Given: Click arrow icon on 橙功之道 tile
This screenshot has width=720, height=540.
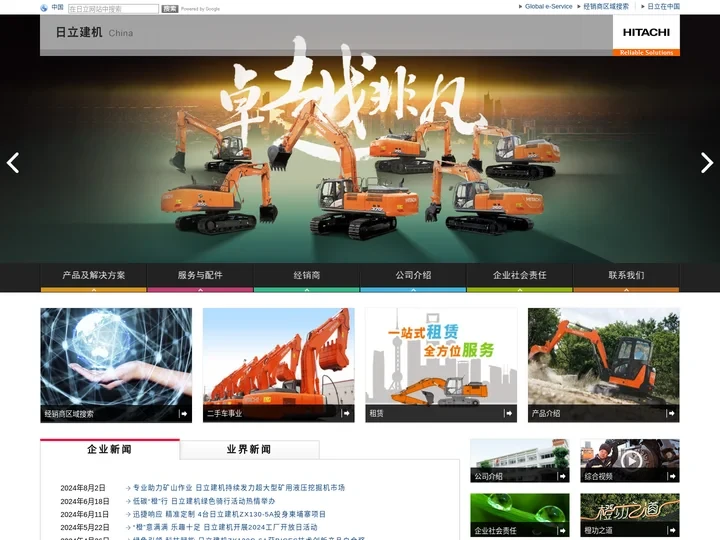Looking at the screenshot, I should pyautogui.click(x=672, y=530).
